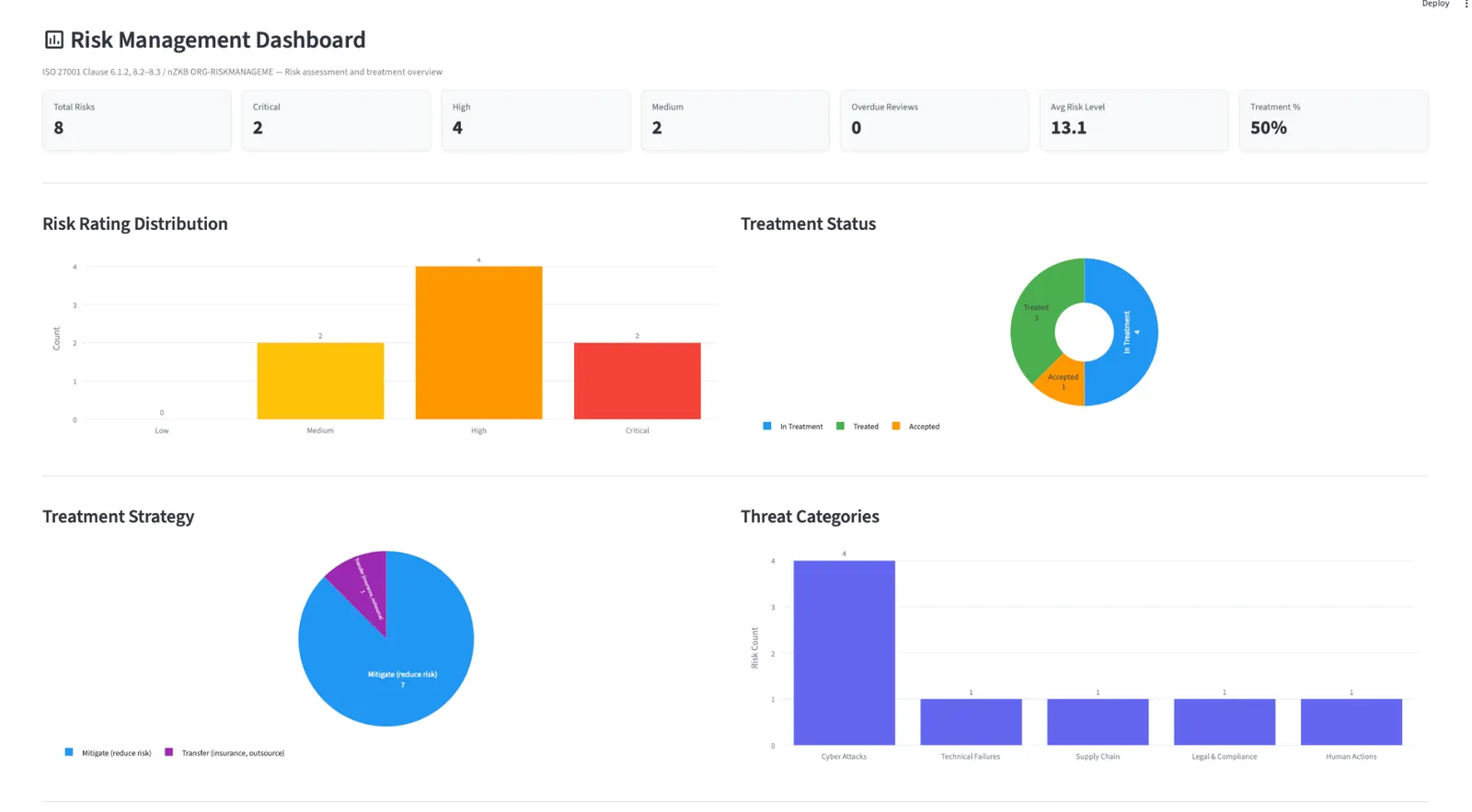Click the Threat Categories heading

(810, 516)
